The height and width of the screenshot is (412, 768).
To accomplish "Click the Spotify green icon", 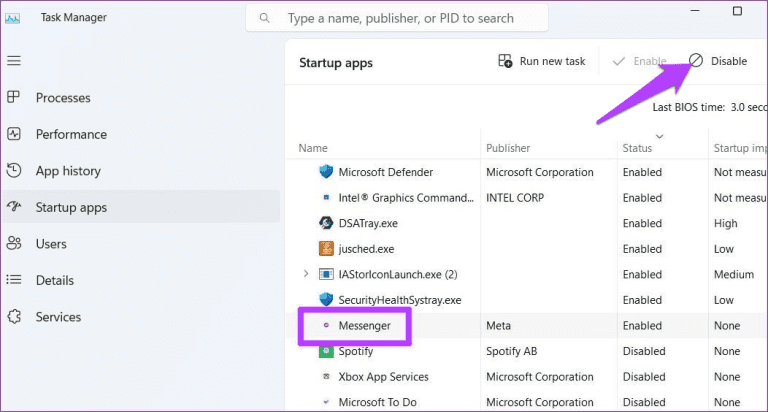I will coord(326,351).
